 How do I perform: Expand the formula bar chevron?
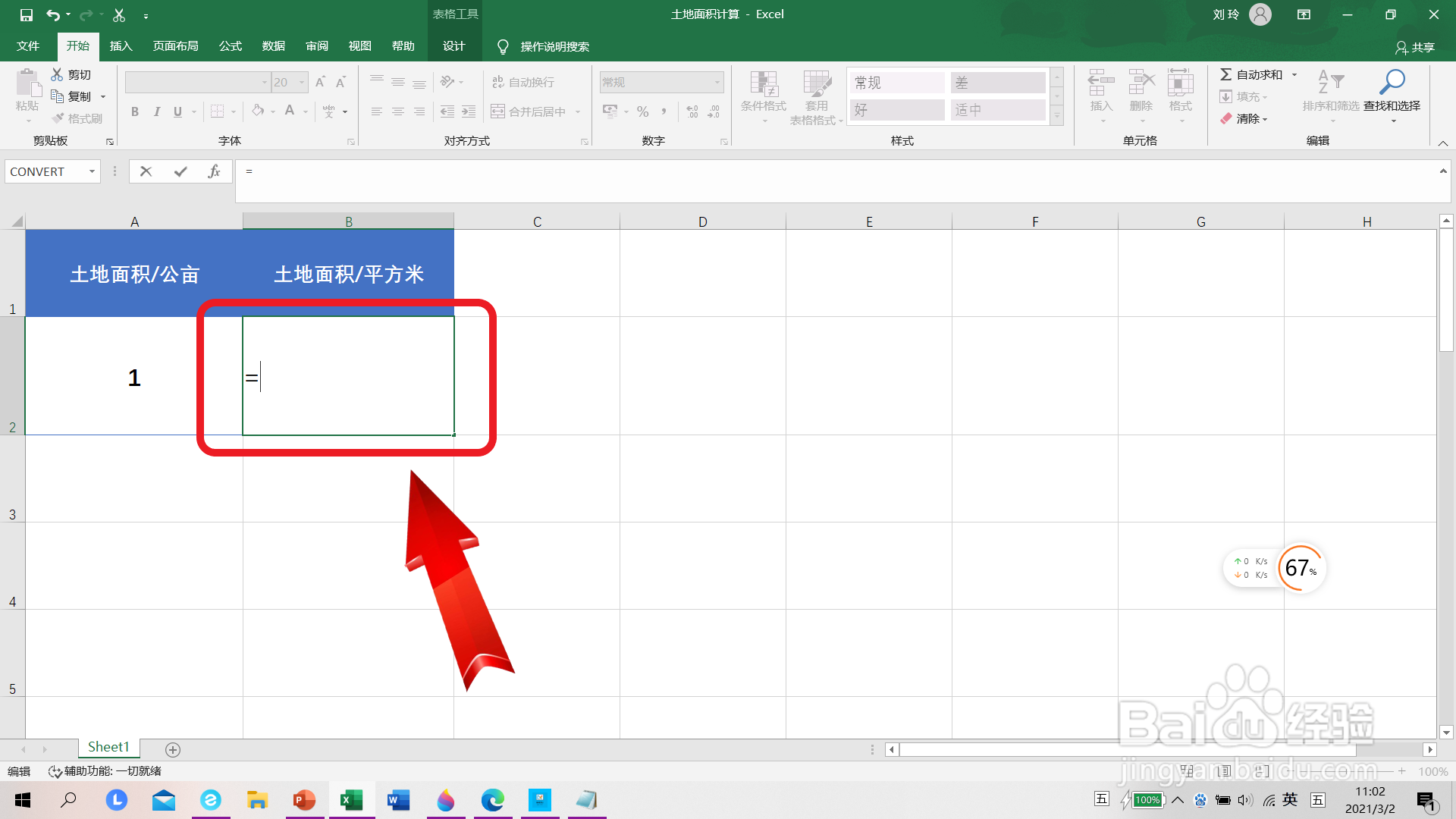tap(1443, 171)
